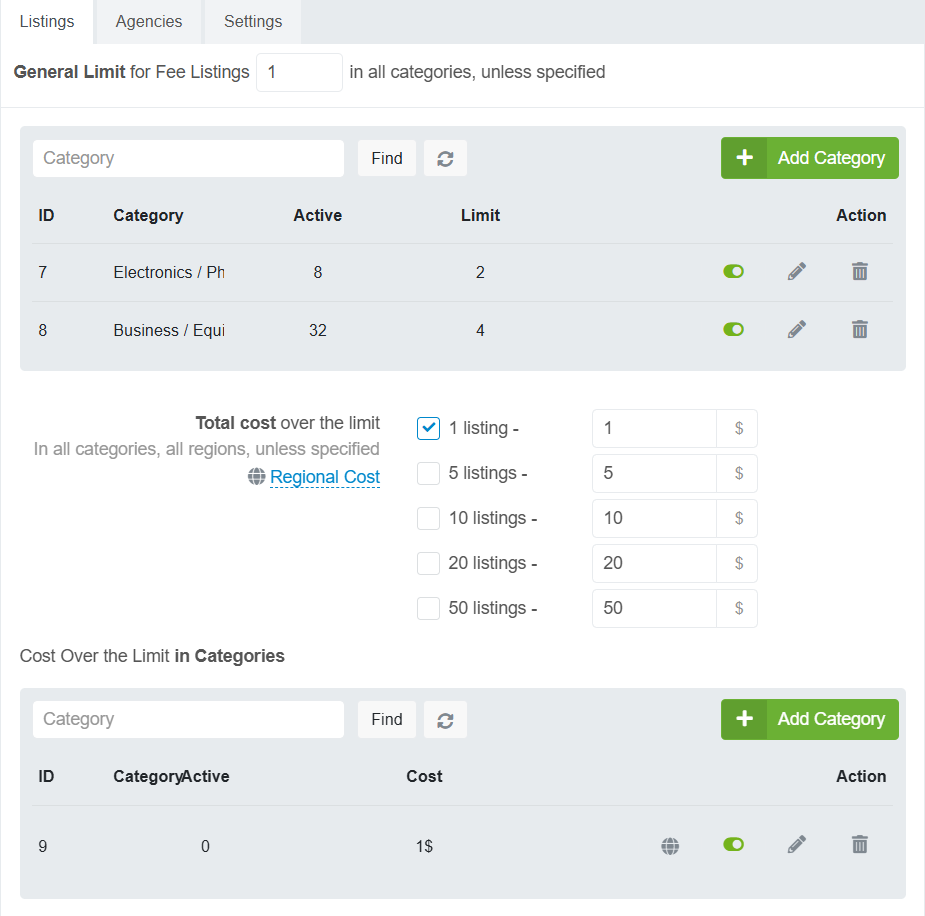Click the pencil icon for Business category
Viewport: 925px width, 916px height.
coord(796,329)
